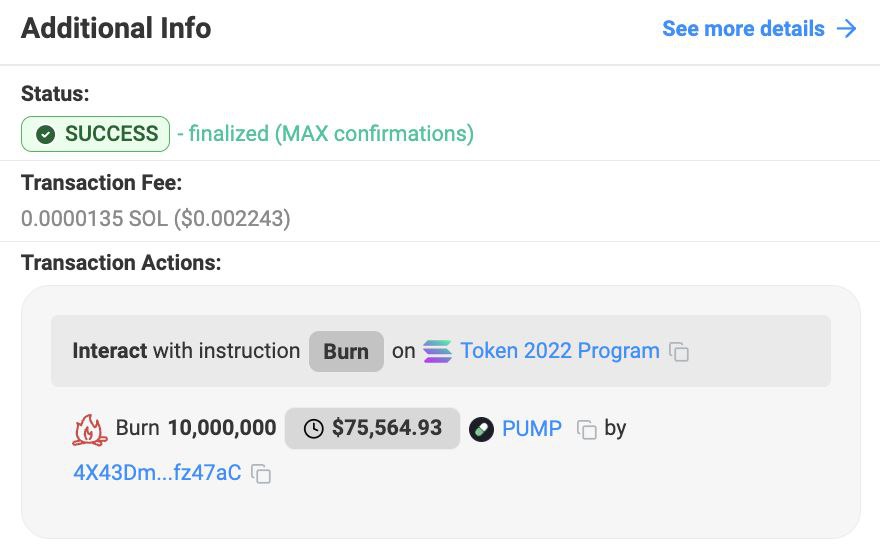Viewport: 880px width, 558px height.
Task: Click the arrow beside See more details
Action: [x=846, y=29]
